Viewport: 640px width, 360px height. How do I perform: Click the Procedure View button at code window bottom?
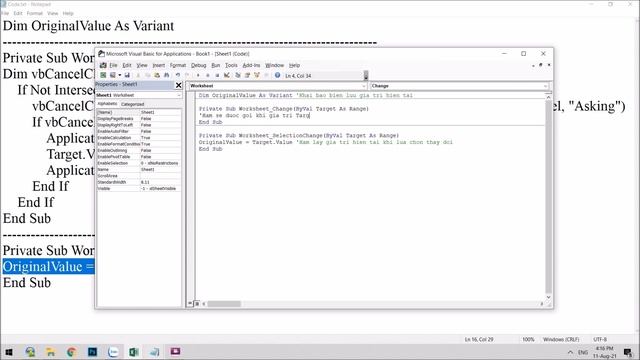pos(190,304)
